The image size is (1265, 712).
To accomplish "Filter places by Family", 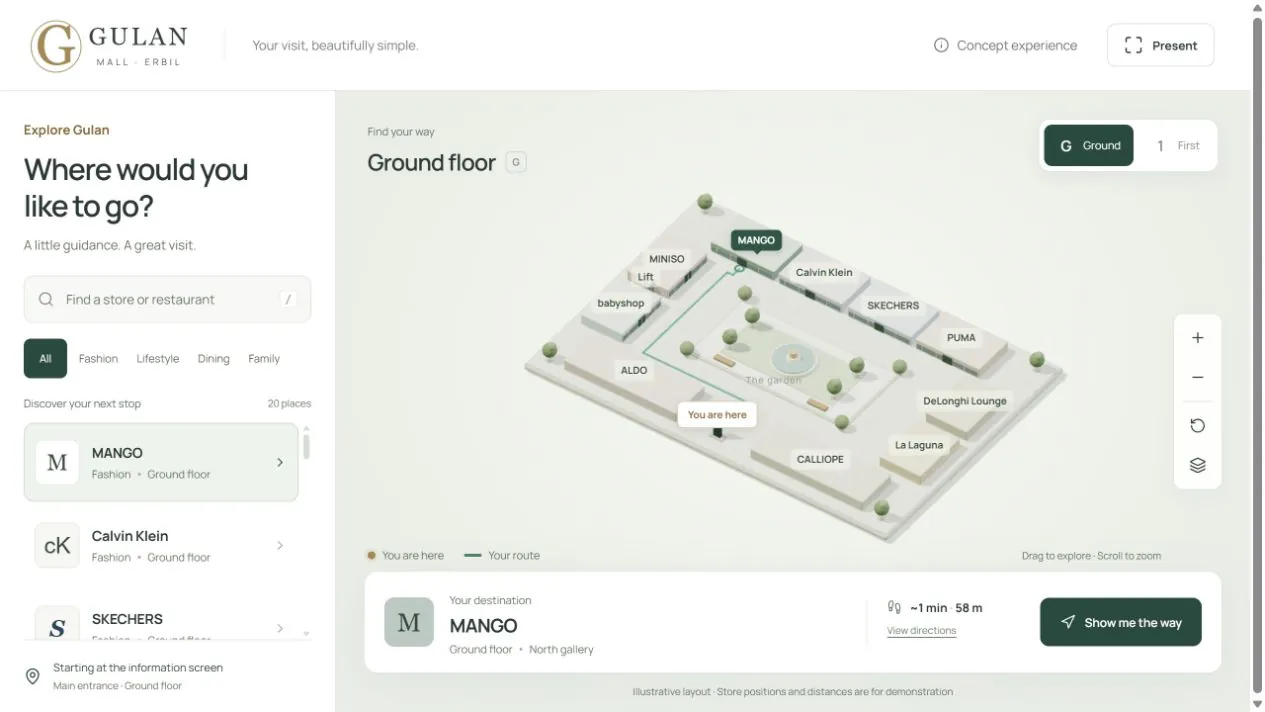I will tap(264, 359).
